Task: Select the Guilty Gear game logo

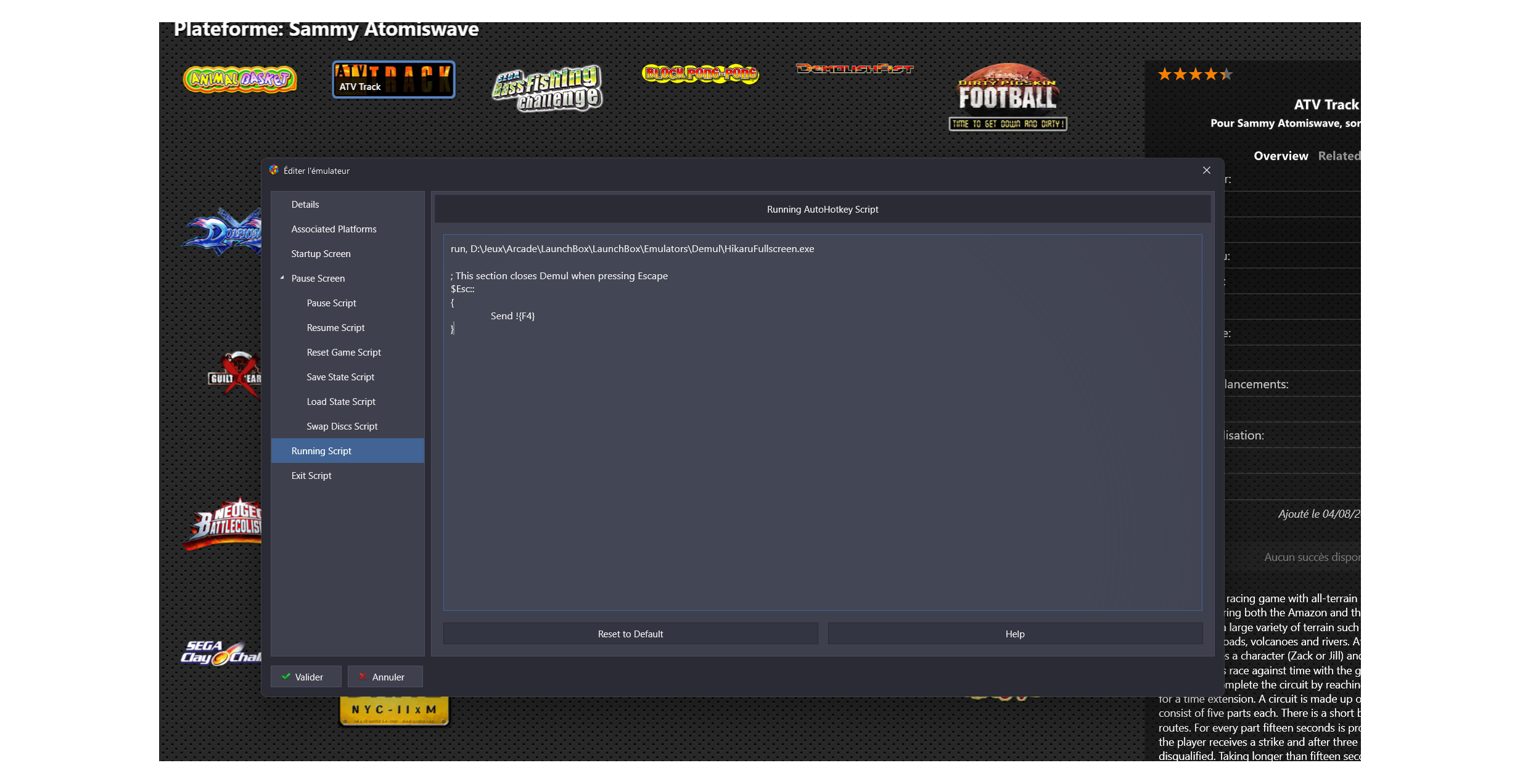Action: click(235, 375)
